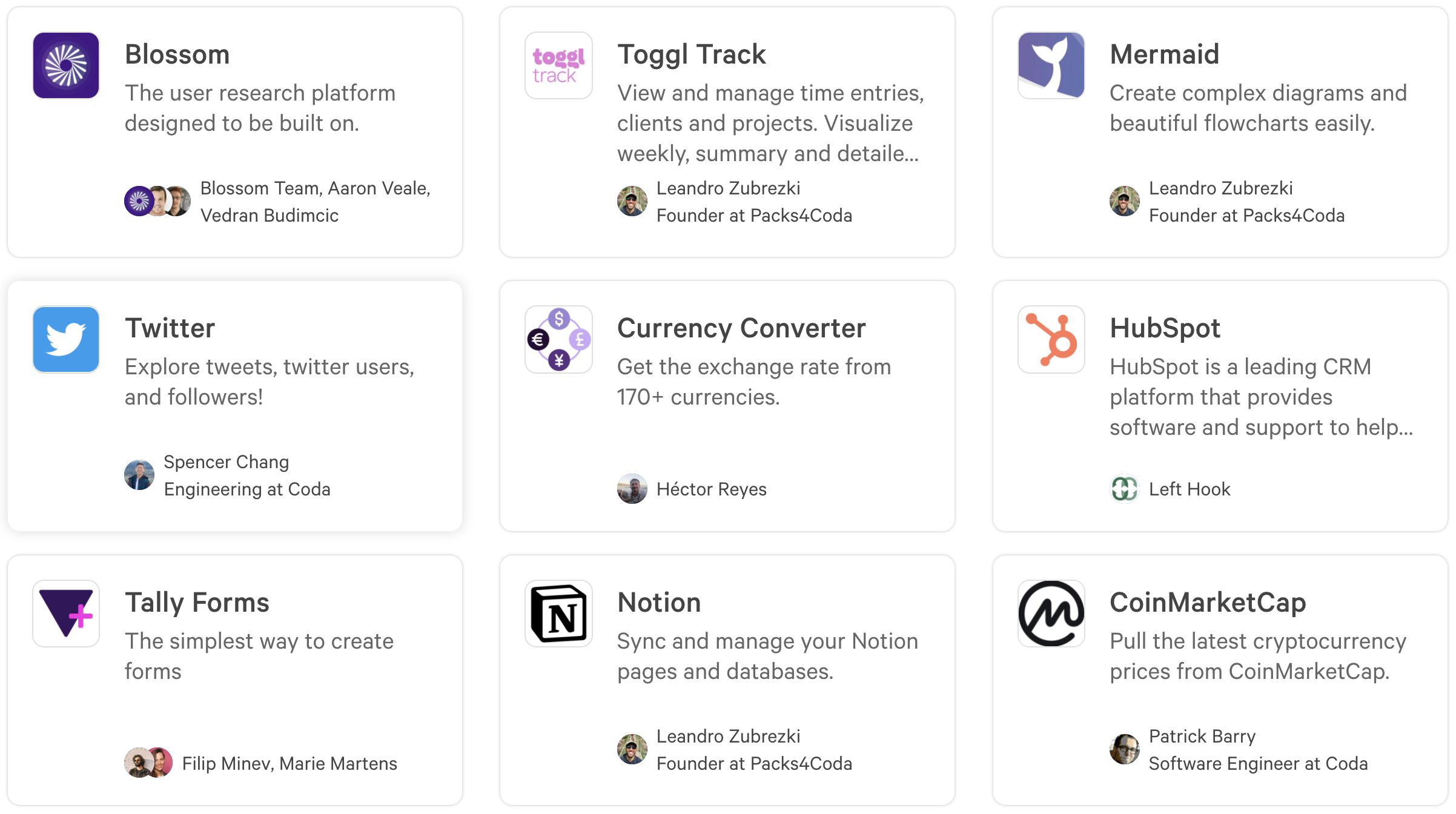
Task: Click Héctor Reyes author name
Action: point(712,489)
